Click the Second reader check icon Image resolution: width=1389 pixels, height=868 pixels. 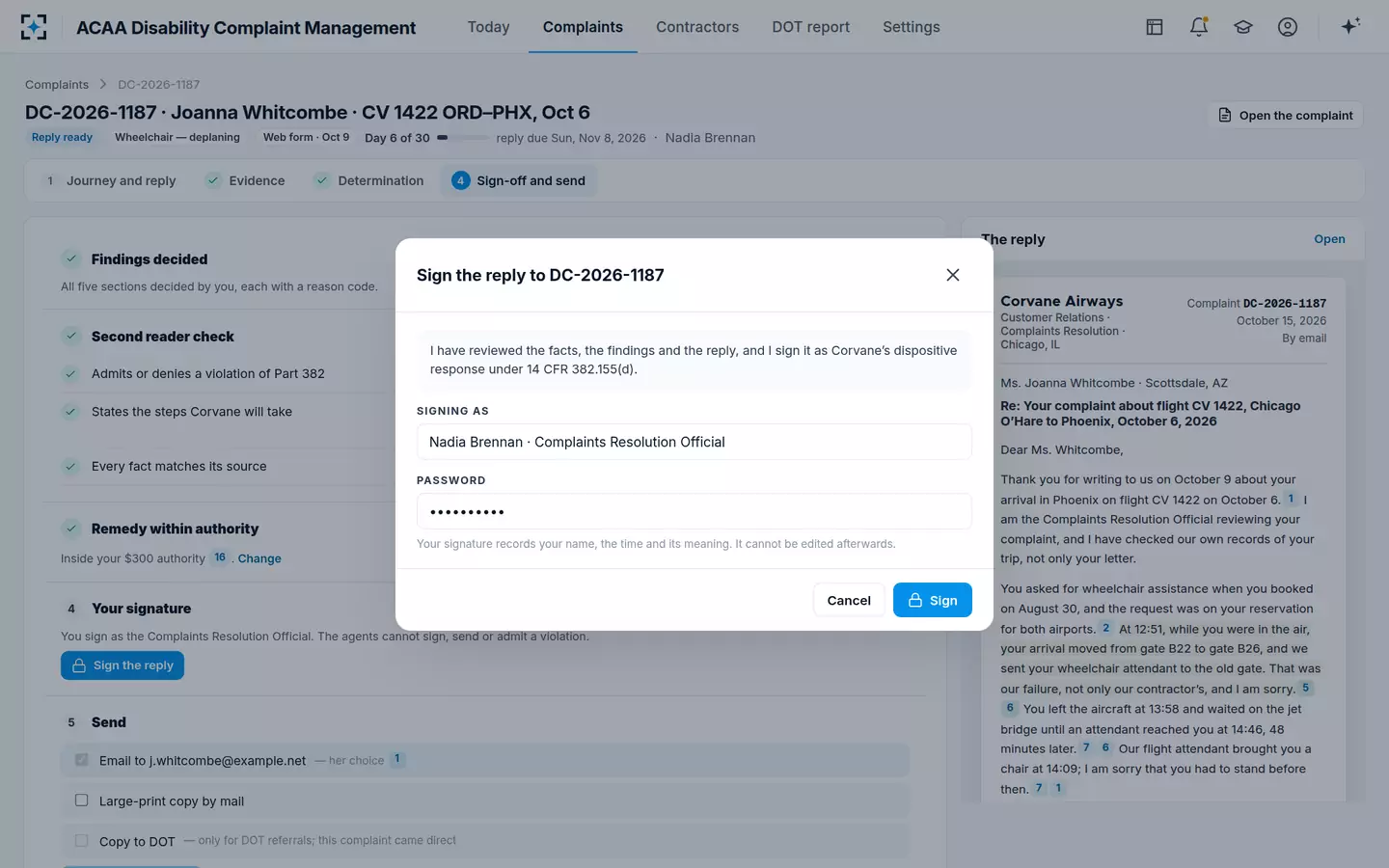[71, 336]
